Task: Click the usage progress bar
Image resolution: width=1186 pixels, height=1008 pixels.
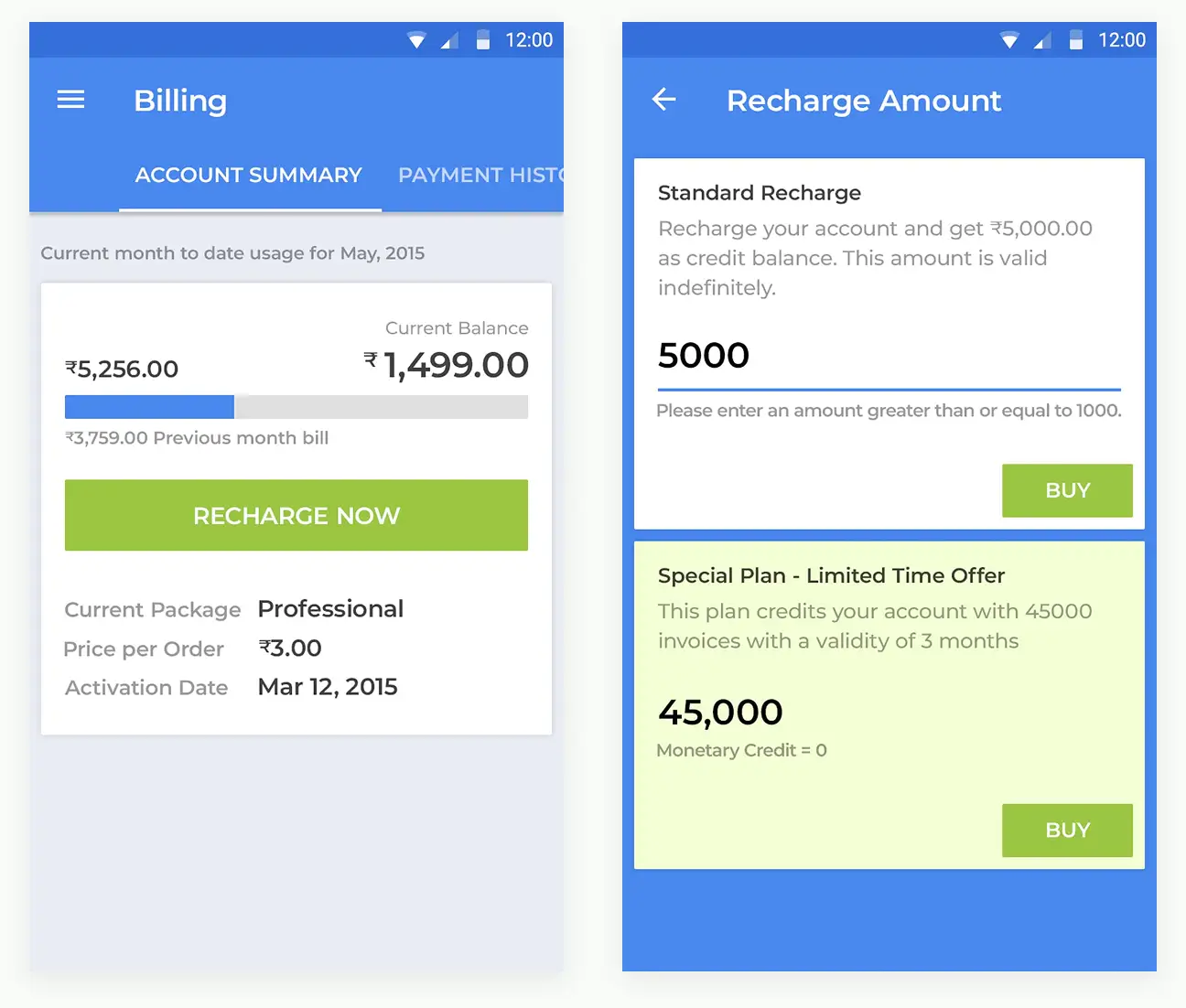Action: [x=296, y=407]
